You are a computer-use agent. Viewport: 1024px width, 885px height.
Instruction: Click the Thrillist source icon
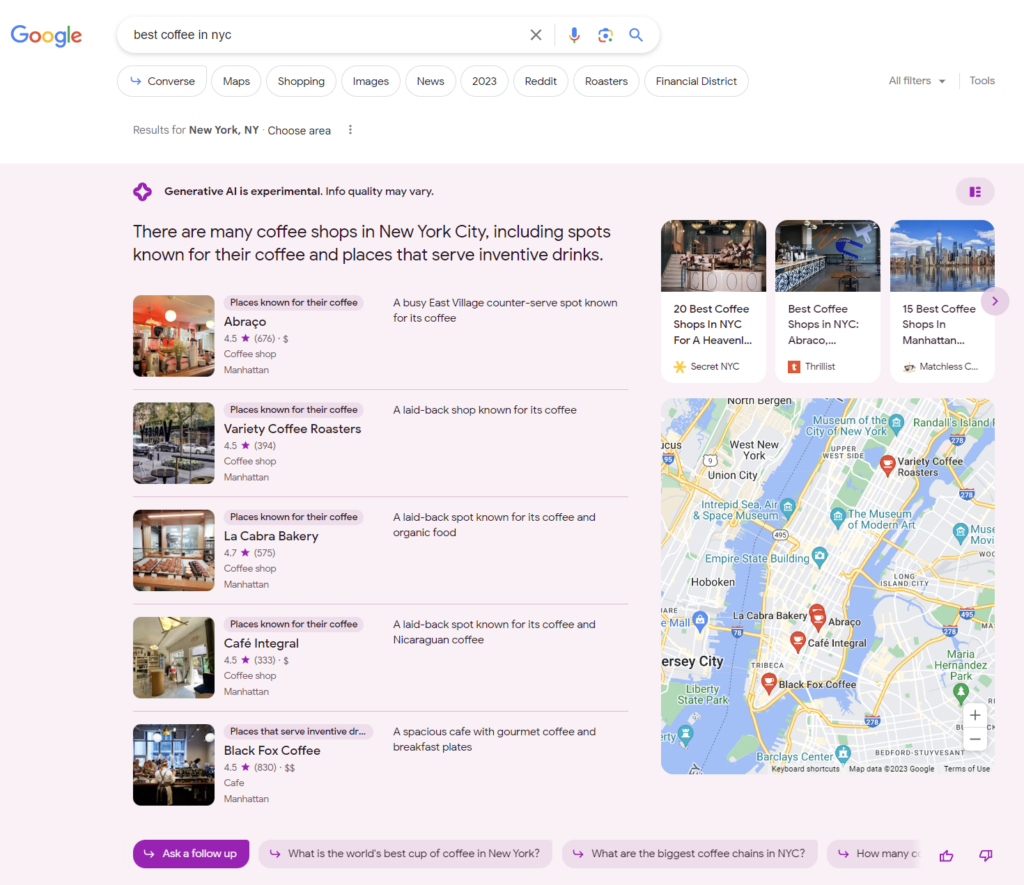[794, 366]
